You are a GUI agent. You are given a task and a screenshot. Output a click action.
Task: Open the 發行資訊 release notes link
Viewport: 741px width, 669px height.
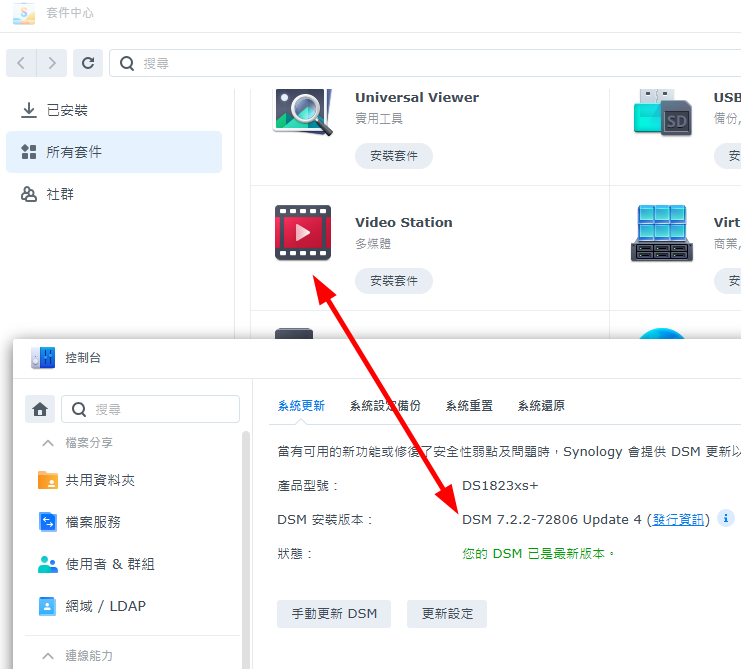(678, 520)
